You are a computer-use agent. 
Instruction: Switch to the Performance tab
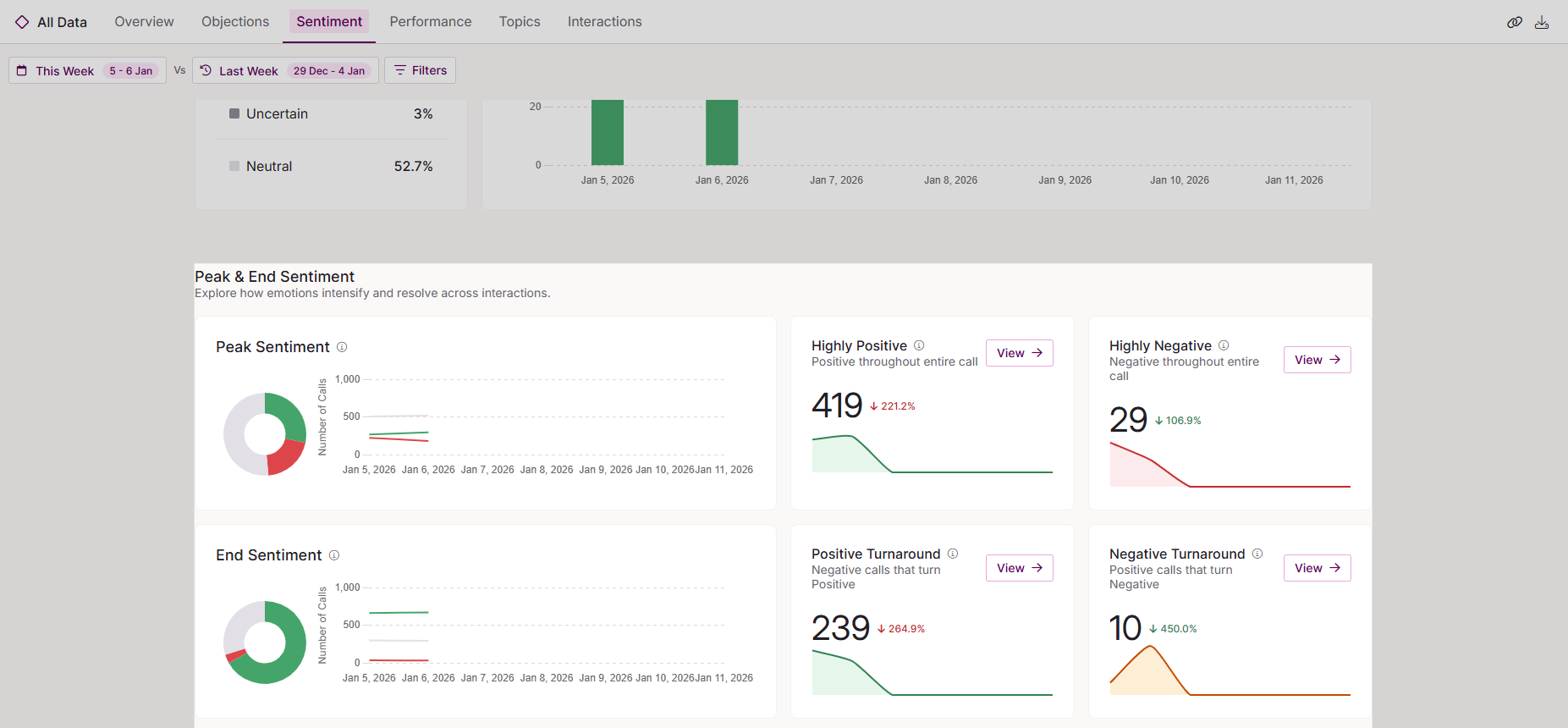431,22
